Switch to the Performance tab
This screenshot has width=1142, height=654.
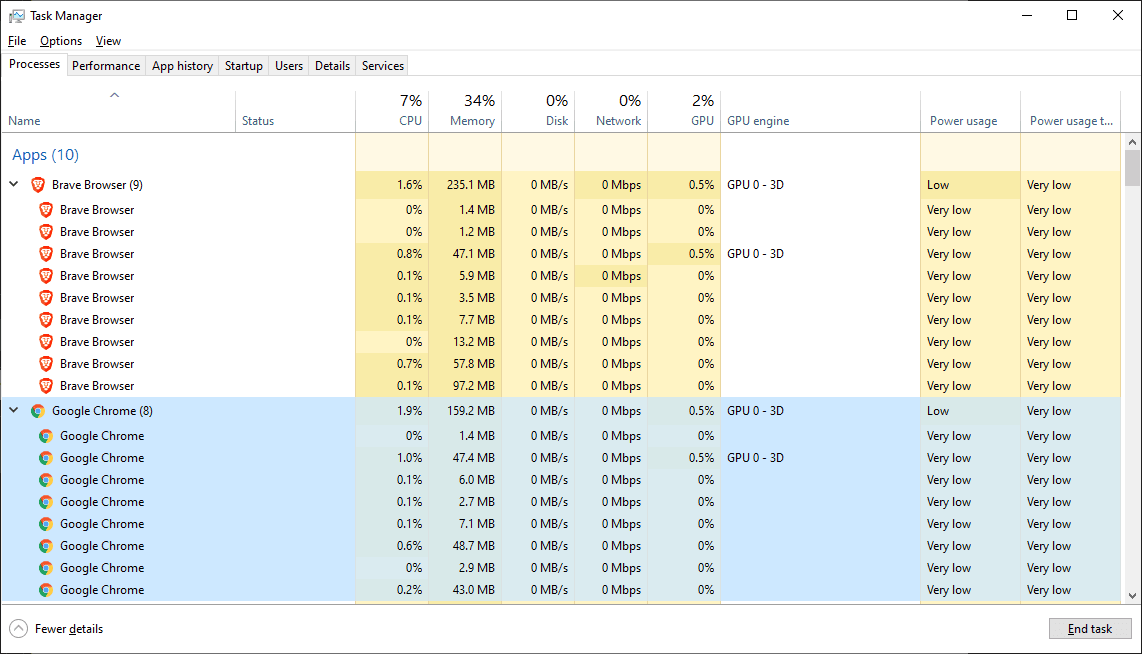(x=106, y=66)
